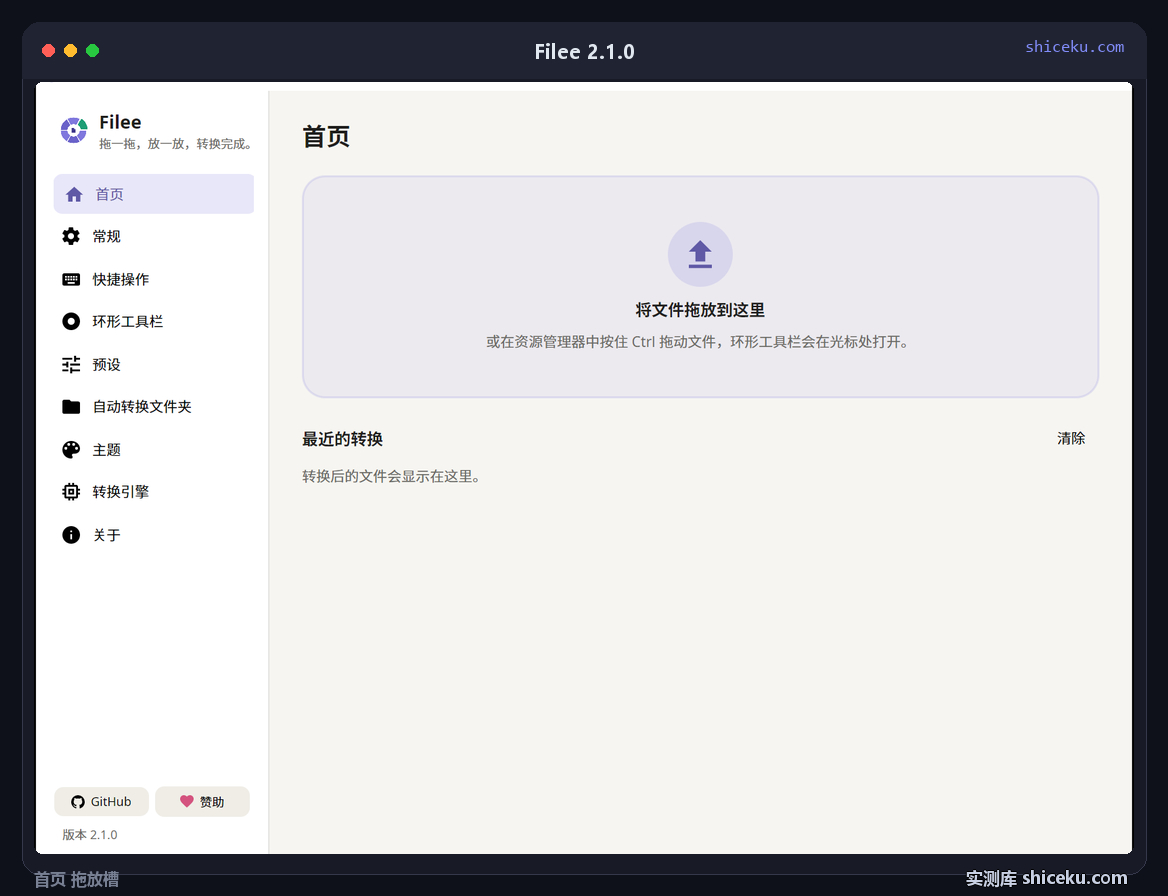Open the 预设 page
The height and width of the screenshot is (896, 1168).
click(x=153, y=364)
